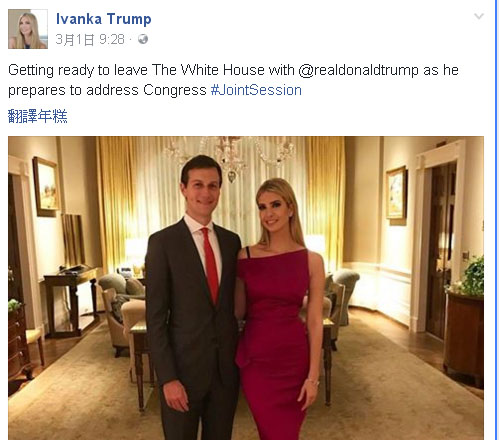Open the post options chevron menu
499x440 pixels.
479,16
